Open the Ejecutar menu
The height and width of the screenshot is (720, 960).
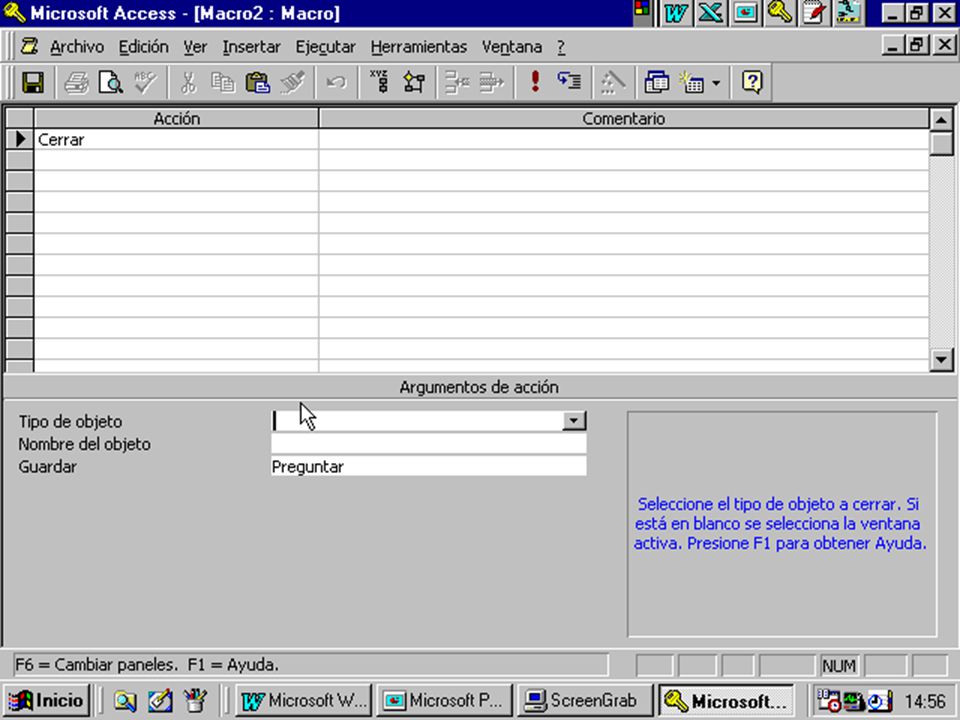(326, 47)
